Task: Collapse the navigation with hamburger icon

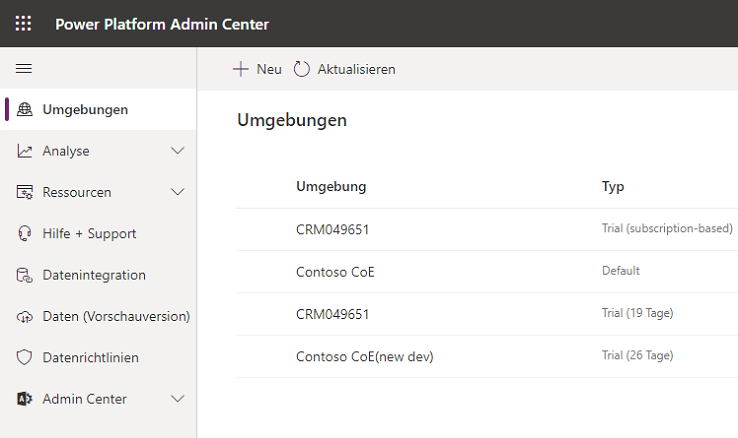Action: click(24, 69)
